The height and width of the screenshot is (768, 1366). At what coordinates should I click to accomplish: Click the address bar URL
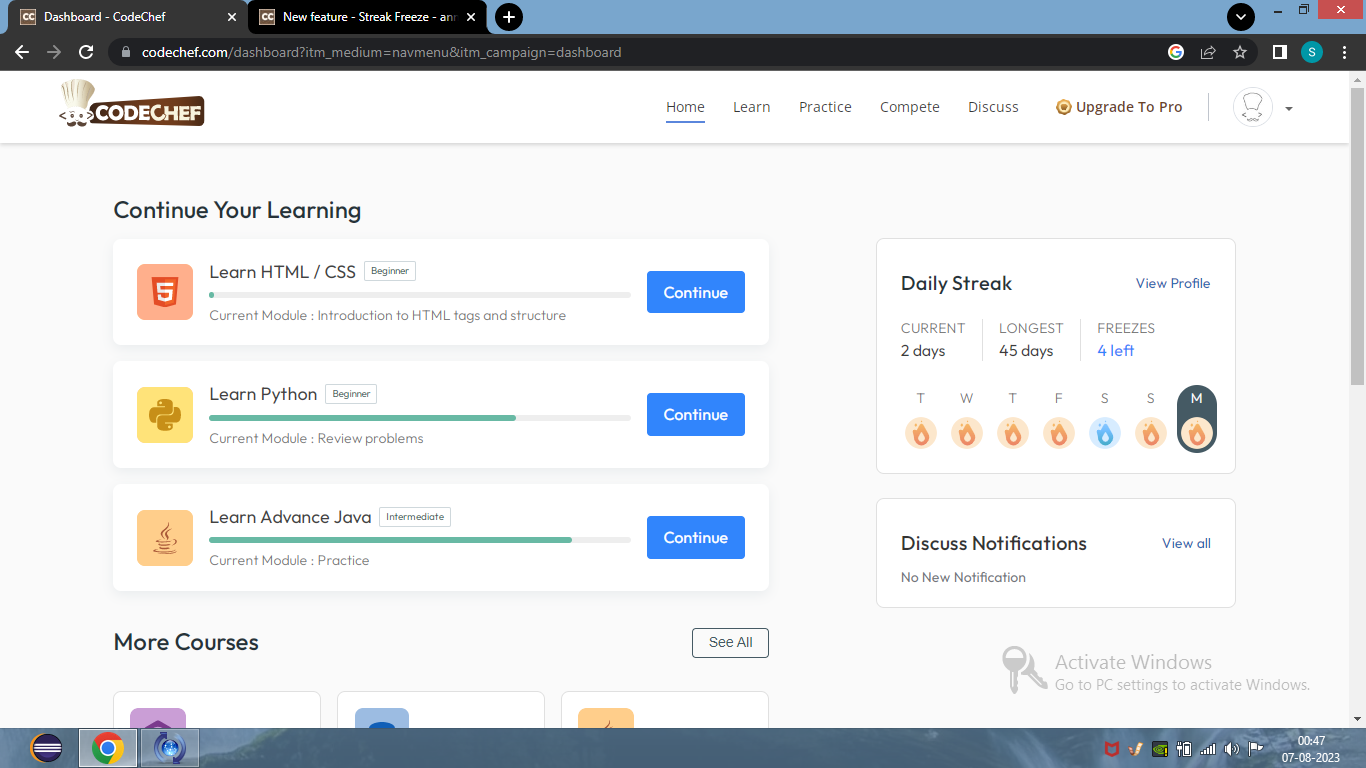click(382, 52)
